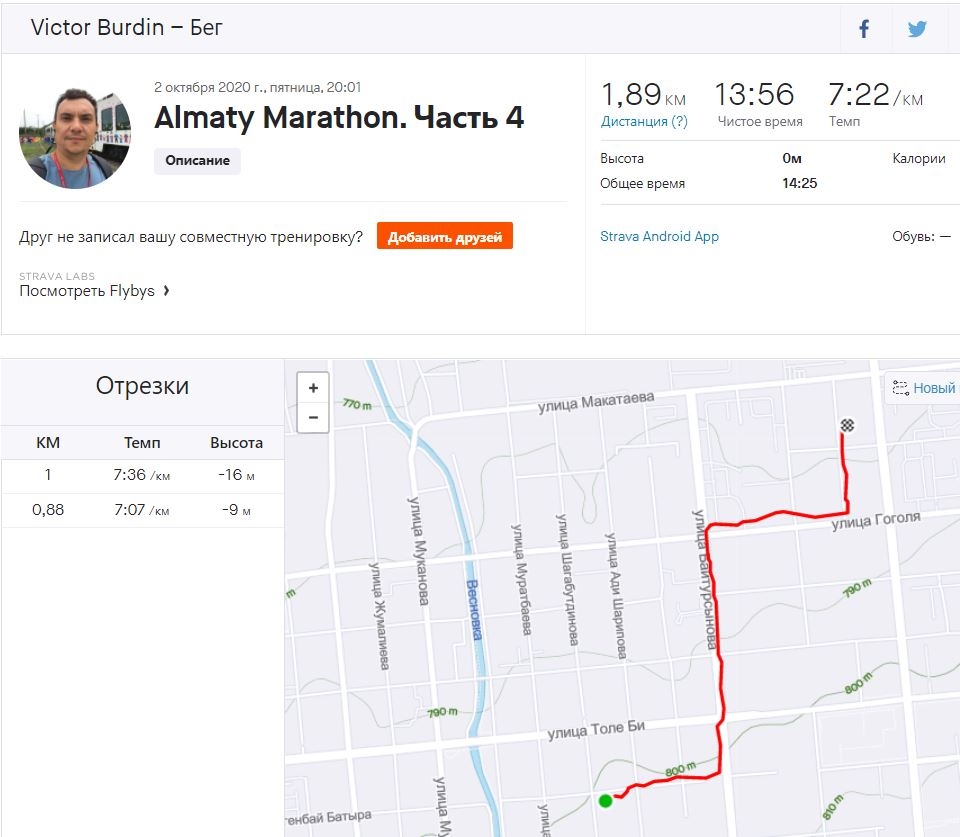
Task: Click the Victor Burdin – Бег title
Action: click(127, 27)
